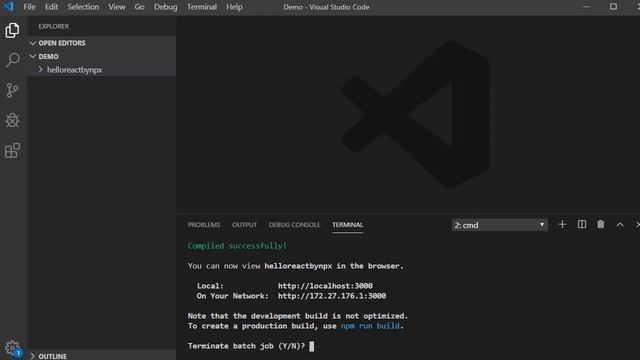Open the Debug menu

(x=165, y=7)
